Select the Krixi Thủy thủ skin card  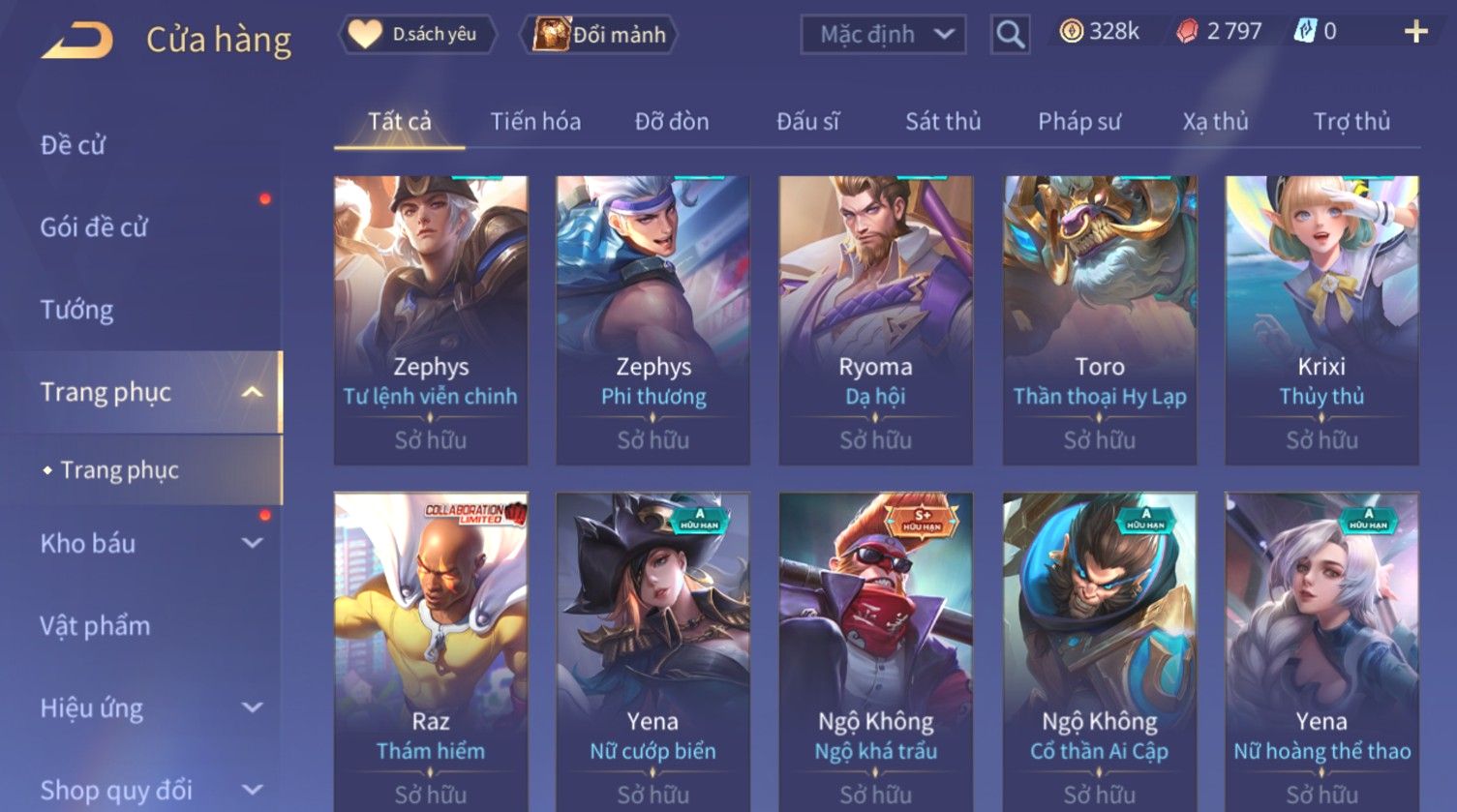click(x=1321, y=320)
